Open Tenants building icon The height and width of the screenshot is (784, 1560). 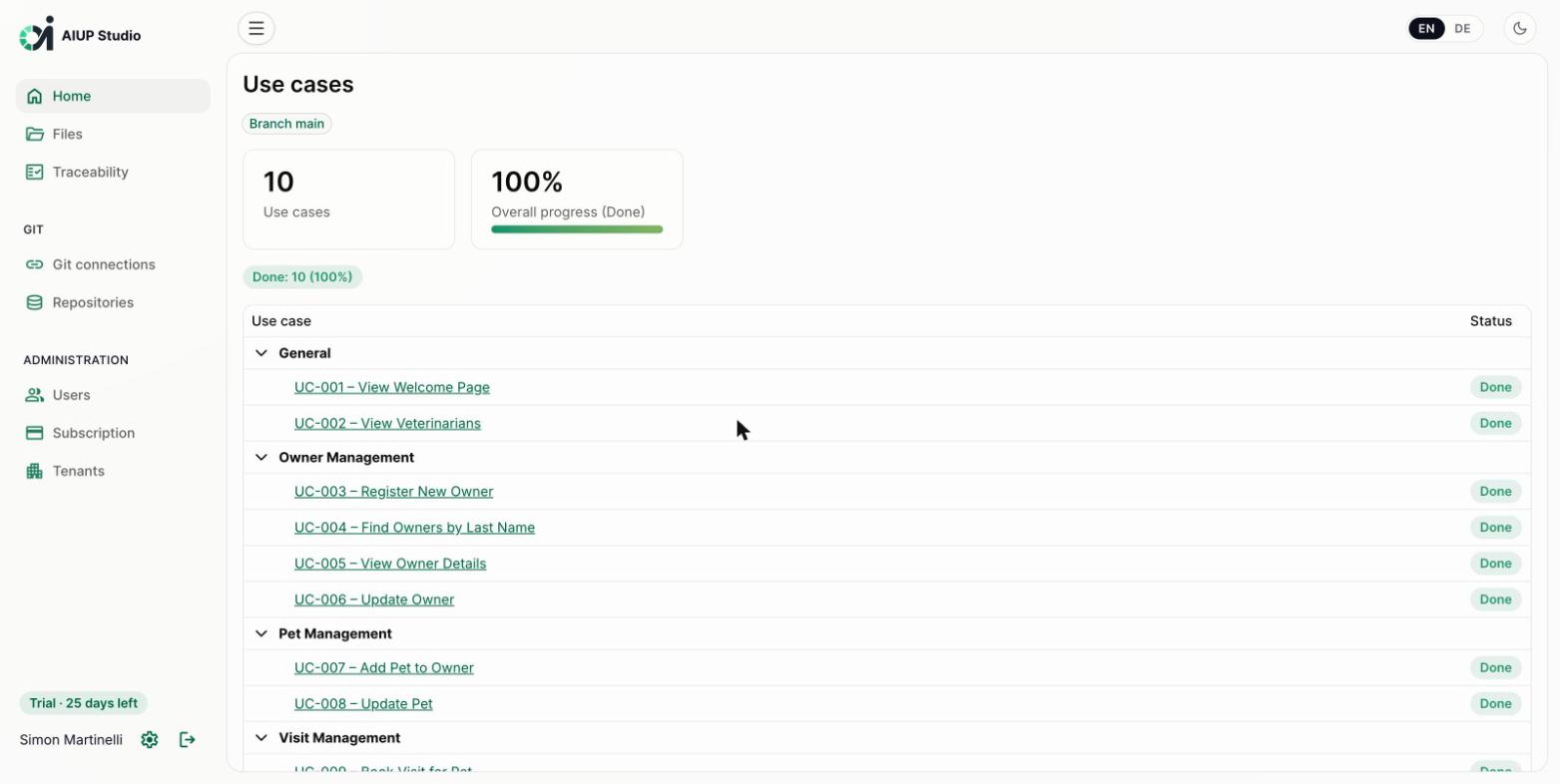tap(35, 471)
